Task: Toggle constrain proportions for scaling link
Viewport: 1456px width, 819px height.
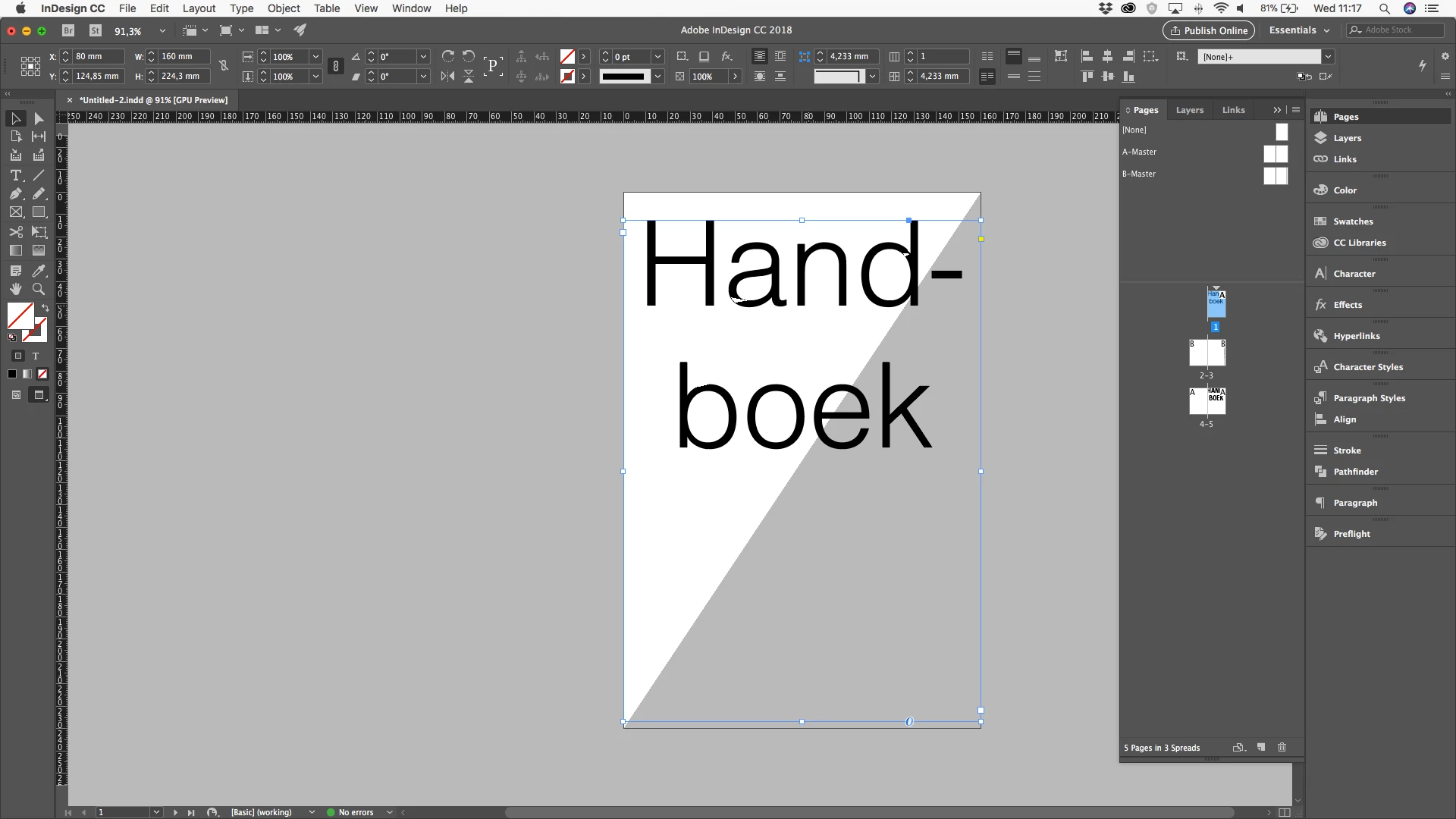Action: tap(336, 67)
